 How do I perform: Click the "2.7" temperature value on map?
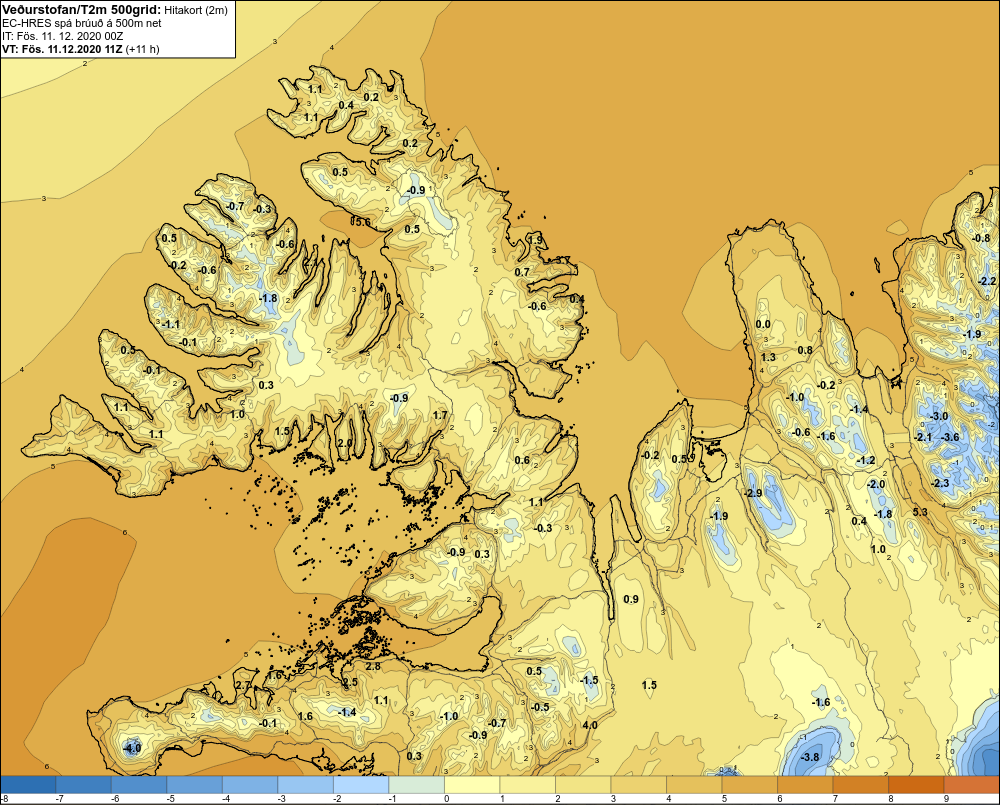point(243,685)
